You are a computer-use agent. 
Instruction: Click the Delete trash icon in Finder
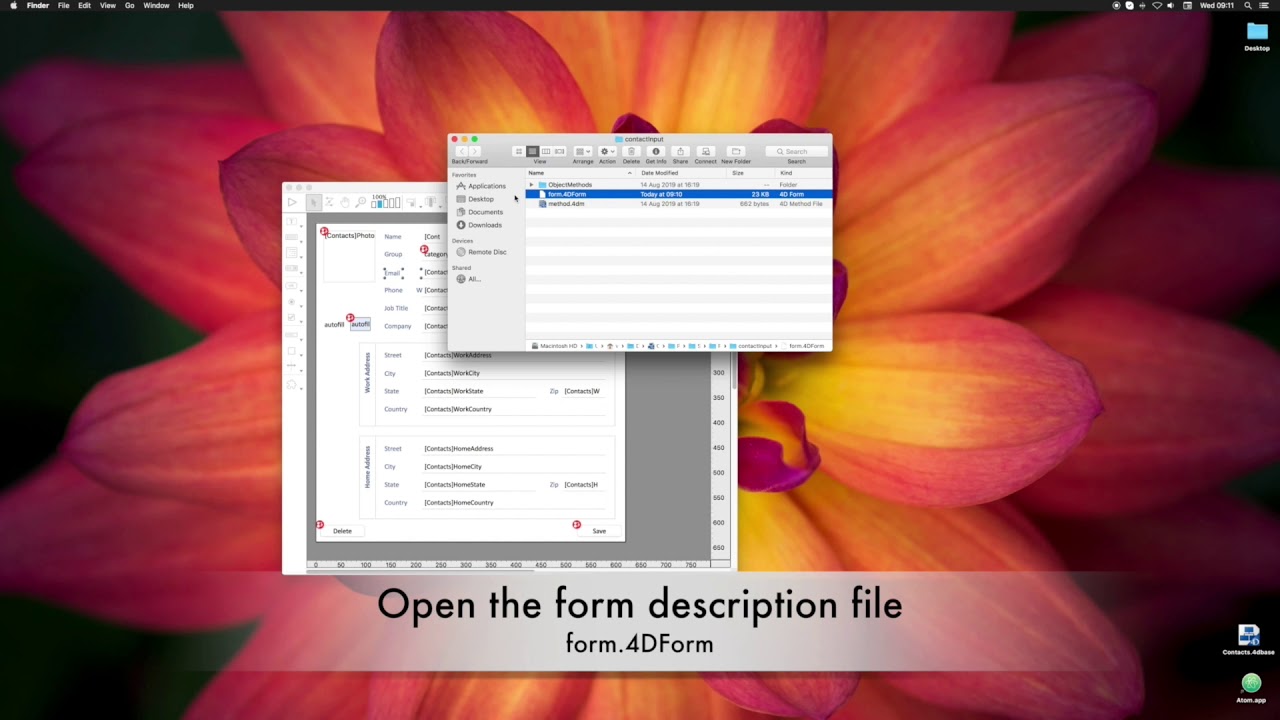click(631, 151)
